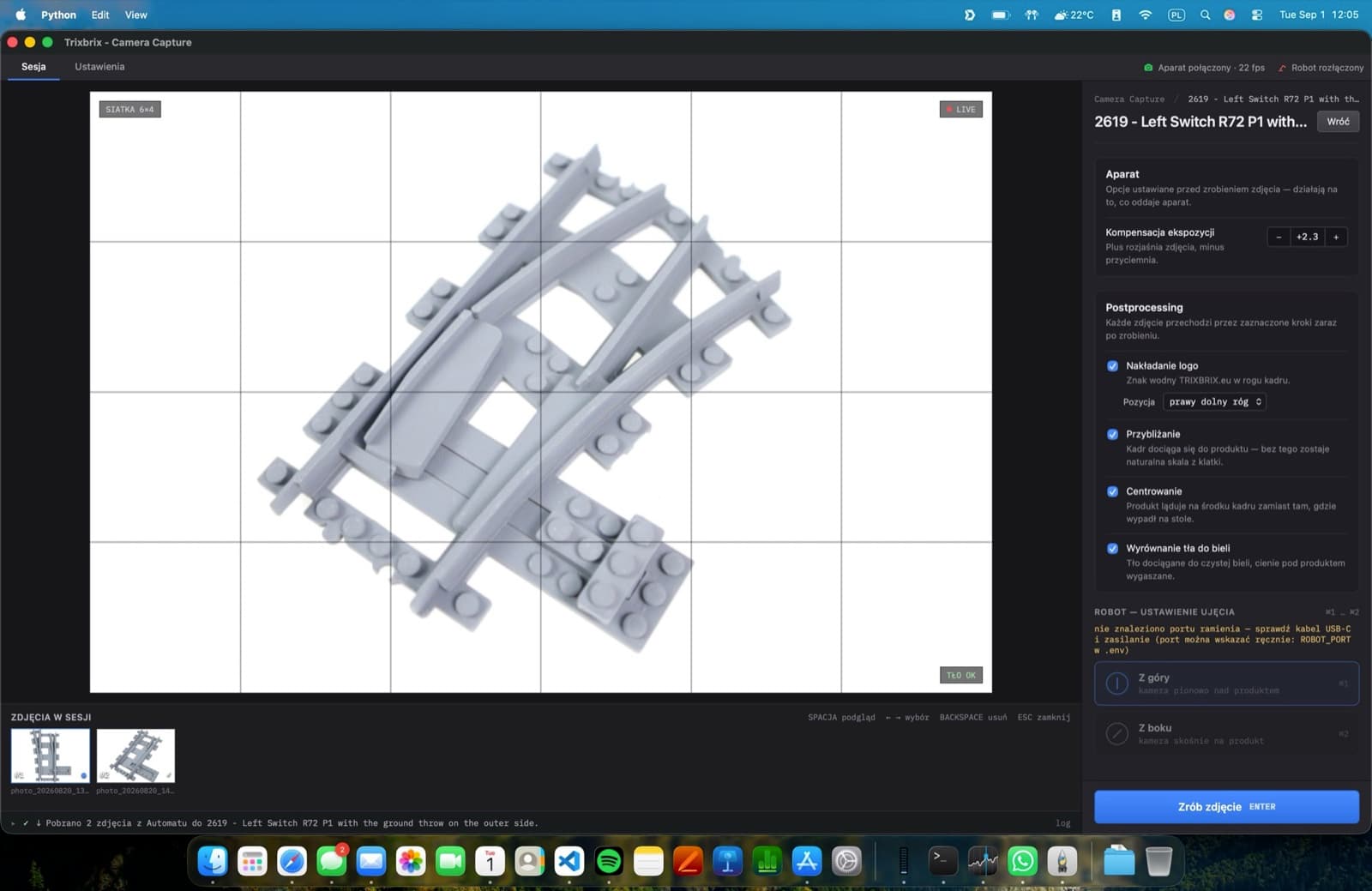The height and width of the screenshot is (891, 1372).
Task: Click the Zrób zdjęcie button
Action: click(1226, 807)
